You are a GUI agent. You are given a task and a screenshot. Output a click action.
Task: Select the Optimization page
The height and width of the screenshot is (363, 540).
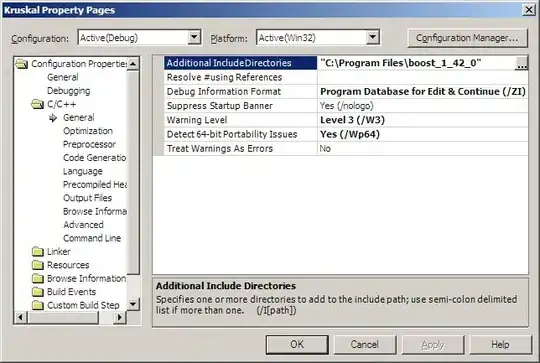tap(88, 131)
